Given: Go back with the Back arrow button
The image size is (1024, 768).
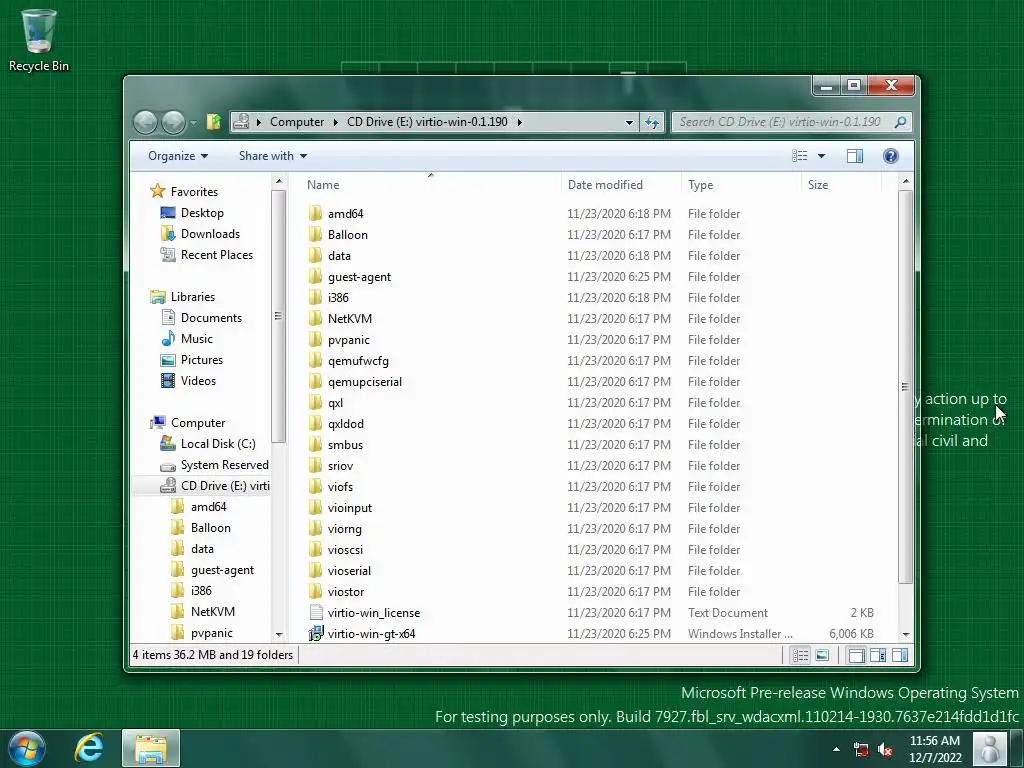Looking at the screenshot, I should 145,122.
